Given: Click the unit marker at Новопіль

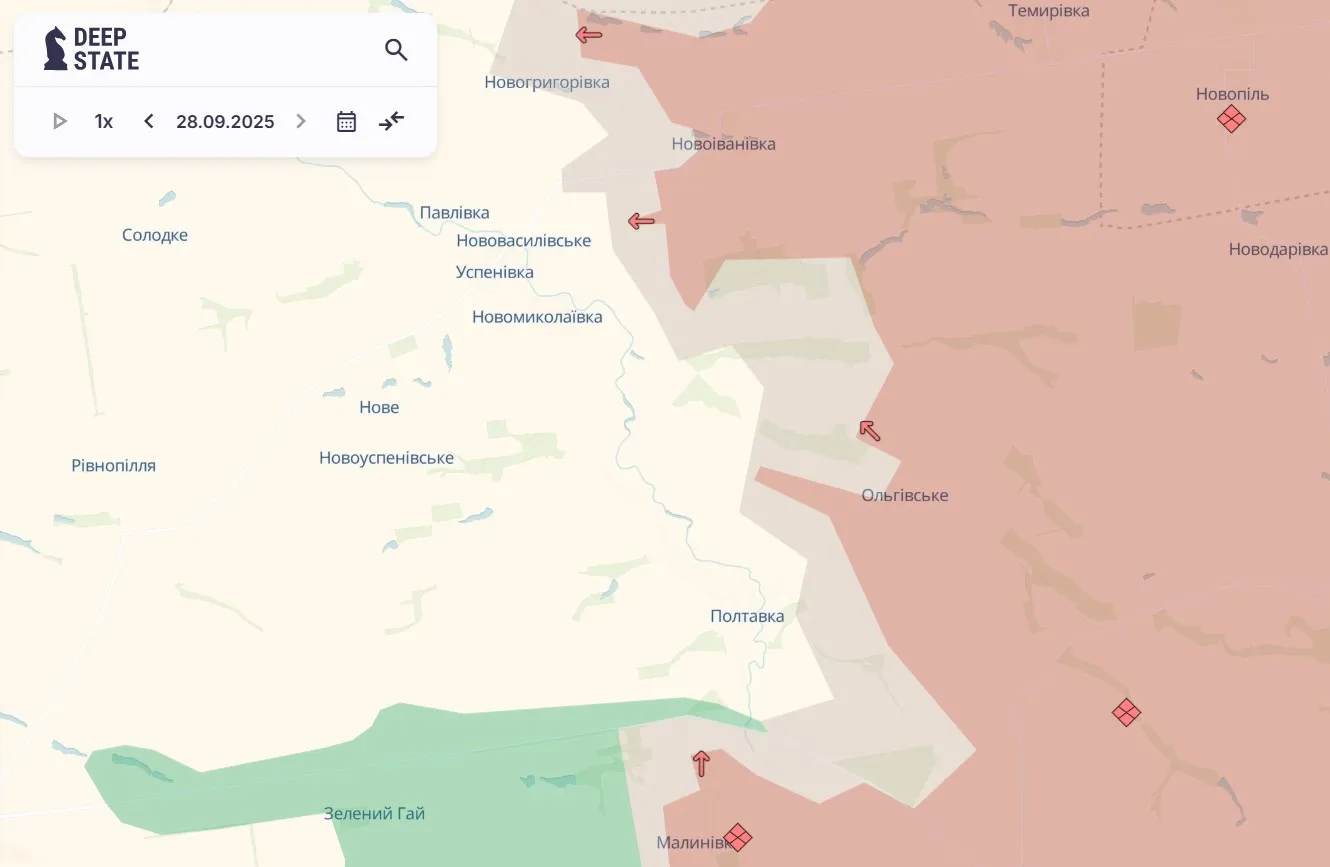Looking at the screenshot, I should click(x=1231, y=120).
